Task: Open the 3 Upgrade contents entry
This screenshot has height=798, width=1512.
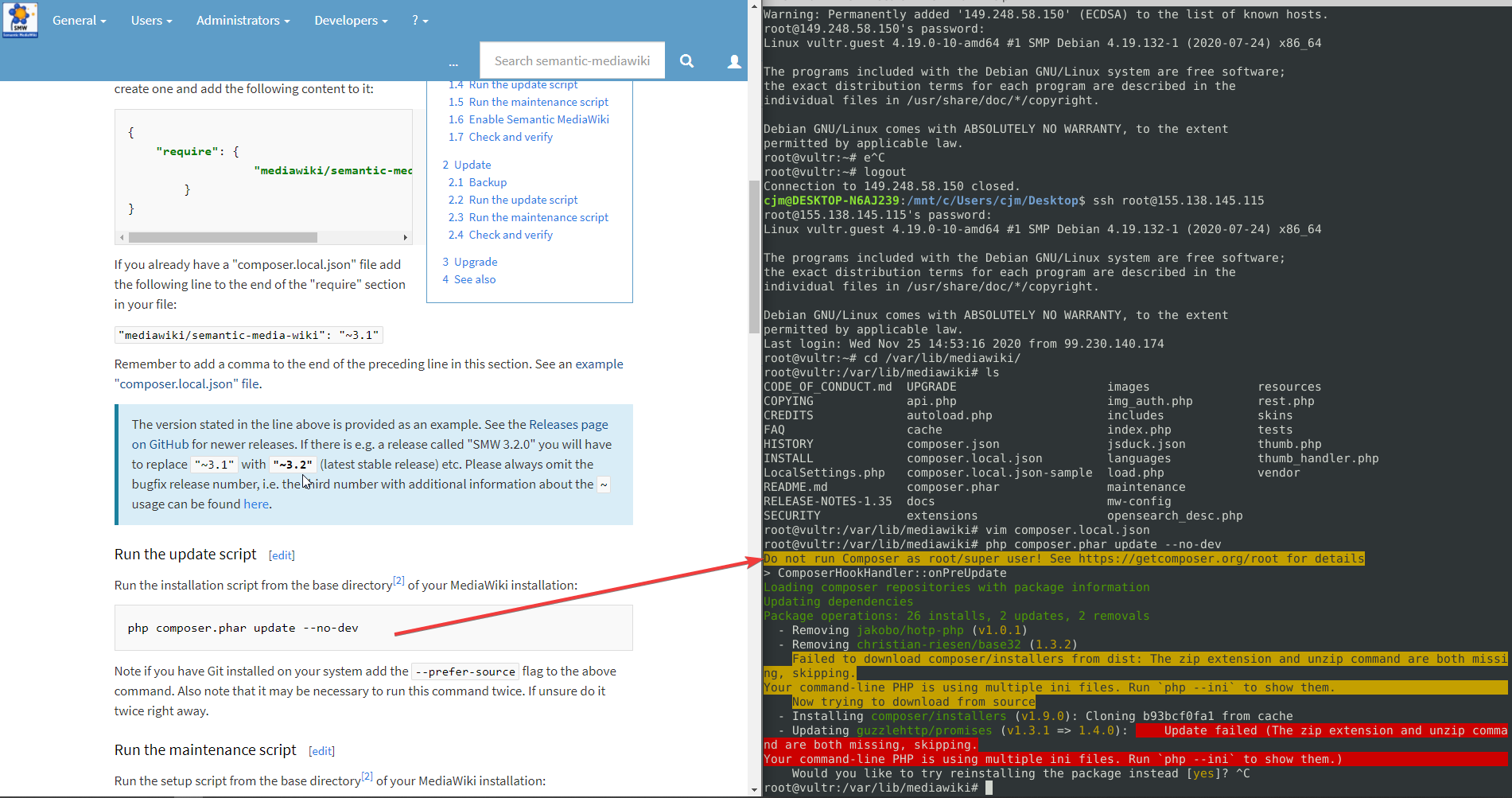Action: (470, 262)
